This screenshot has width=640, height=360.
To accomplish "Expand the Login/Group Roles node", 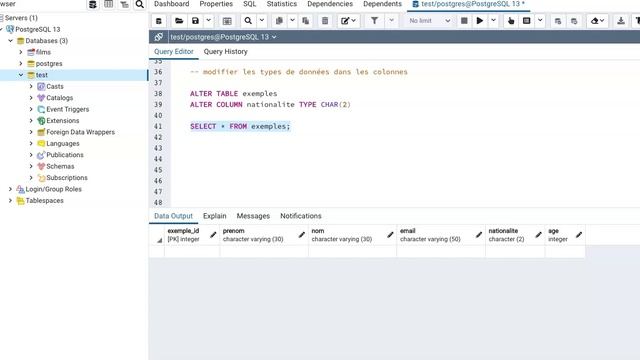I will (x=11, y=189).
